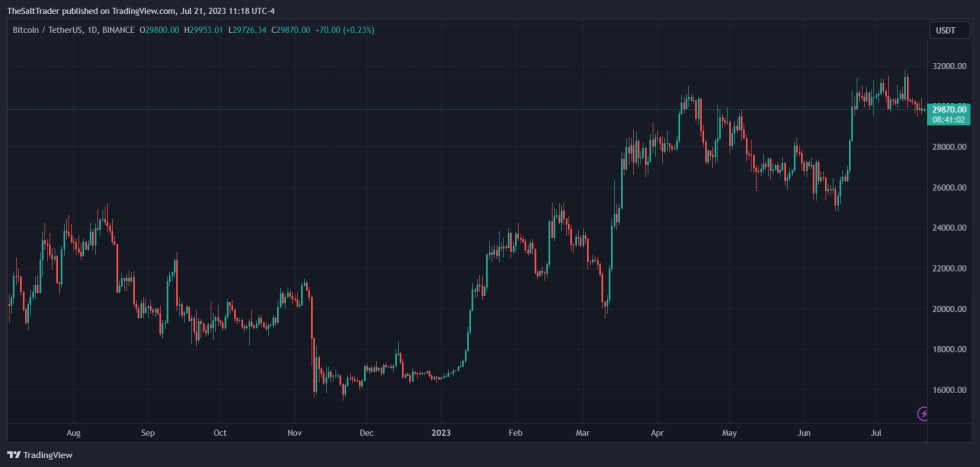This screenshot has height=467, width=980.
Task: Click the +70.00 (+0.23%) change value
Action: pyautogui.click(x=344, y=29)
